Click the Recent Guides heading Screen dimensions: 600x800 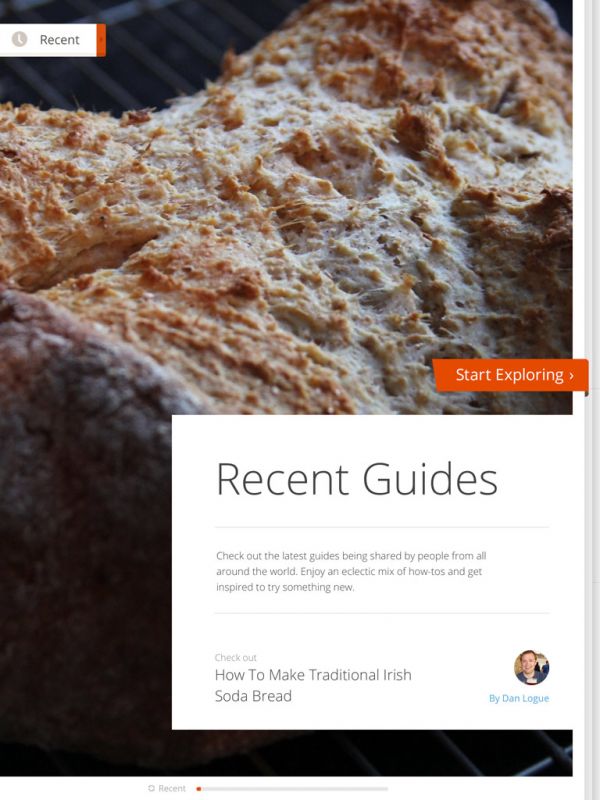click(357, 479)
